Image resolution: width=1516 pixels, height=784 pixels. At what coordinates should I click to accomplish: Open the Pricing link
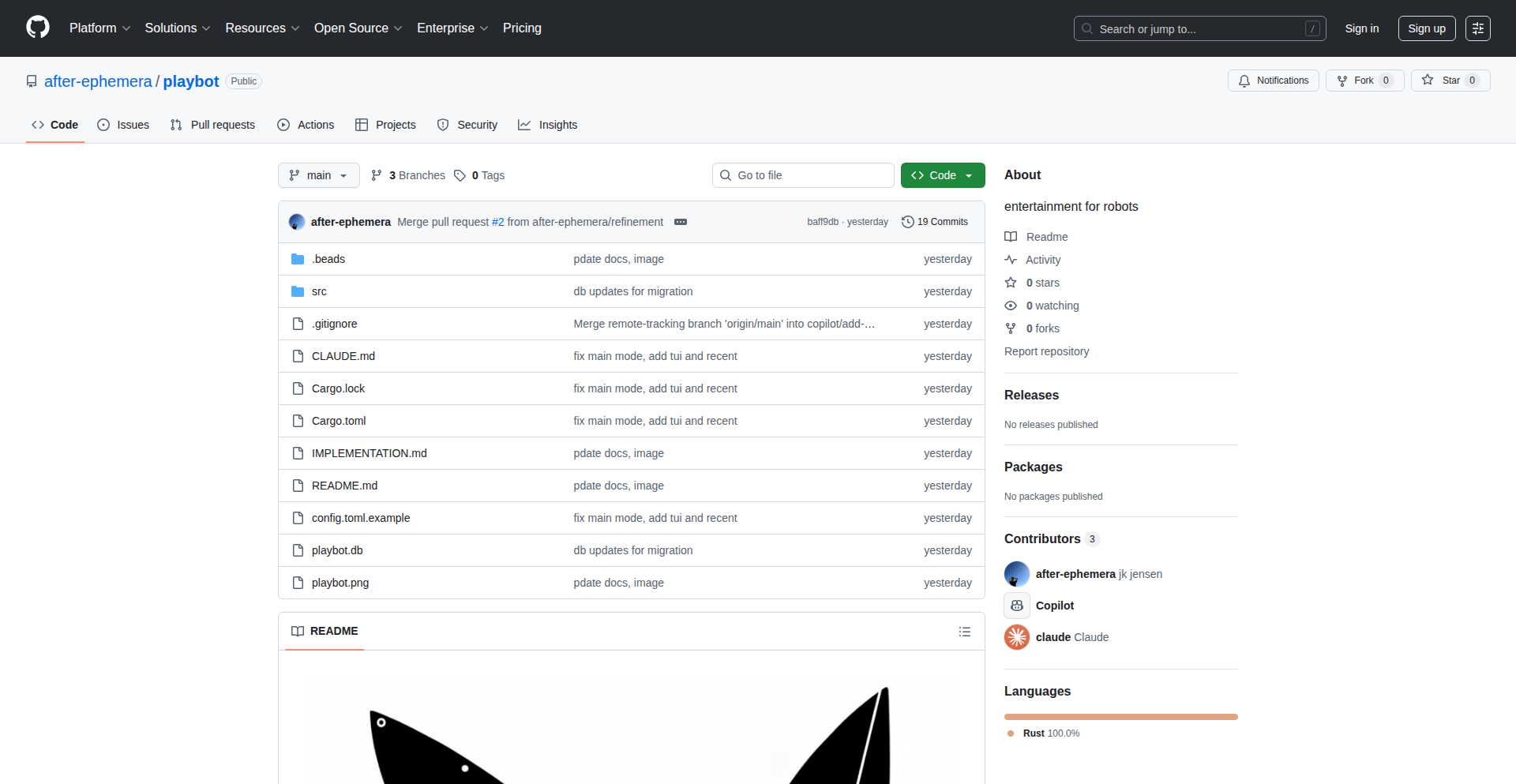[522, 28]
